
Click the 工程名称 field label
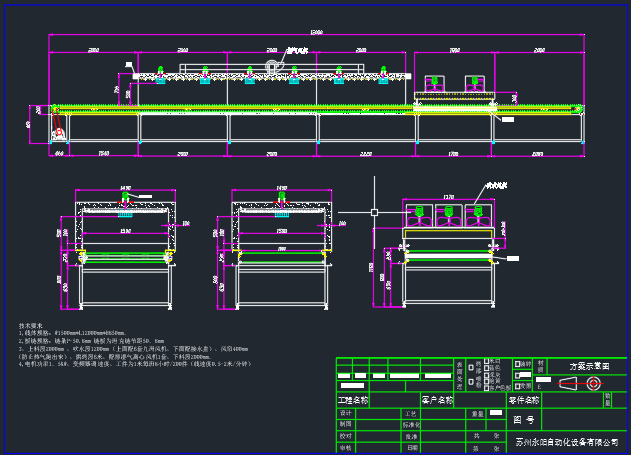(352, 399)
